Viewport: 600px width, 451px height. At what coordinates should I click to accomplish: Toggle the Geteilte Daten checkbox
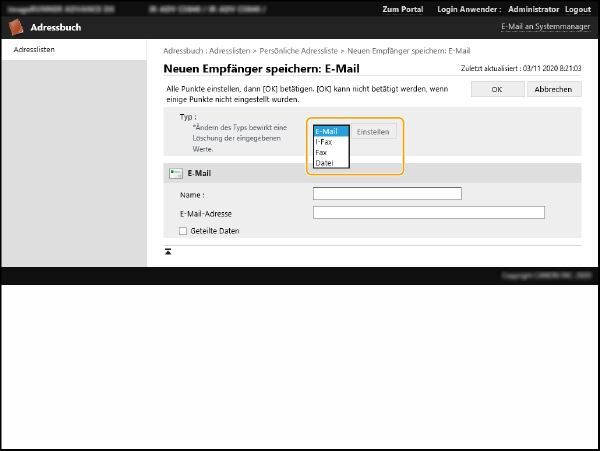click(183, 231)
